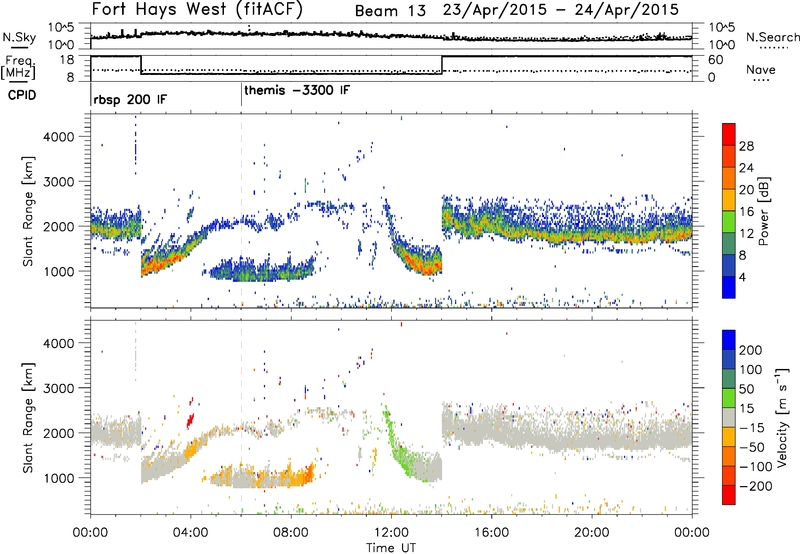Click the red bottom segment of Velocity colorbar
800x554 pixels.
(729, 495)
